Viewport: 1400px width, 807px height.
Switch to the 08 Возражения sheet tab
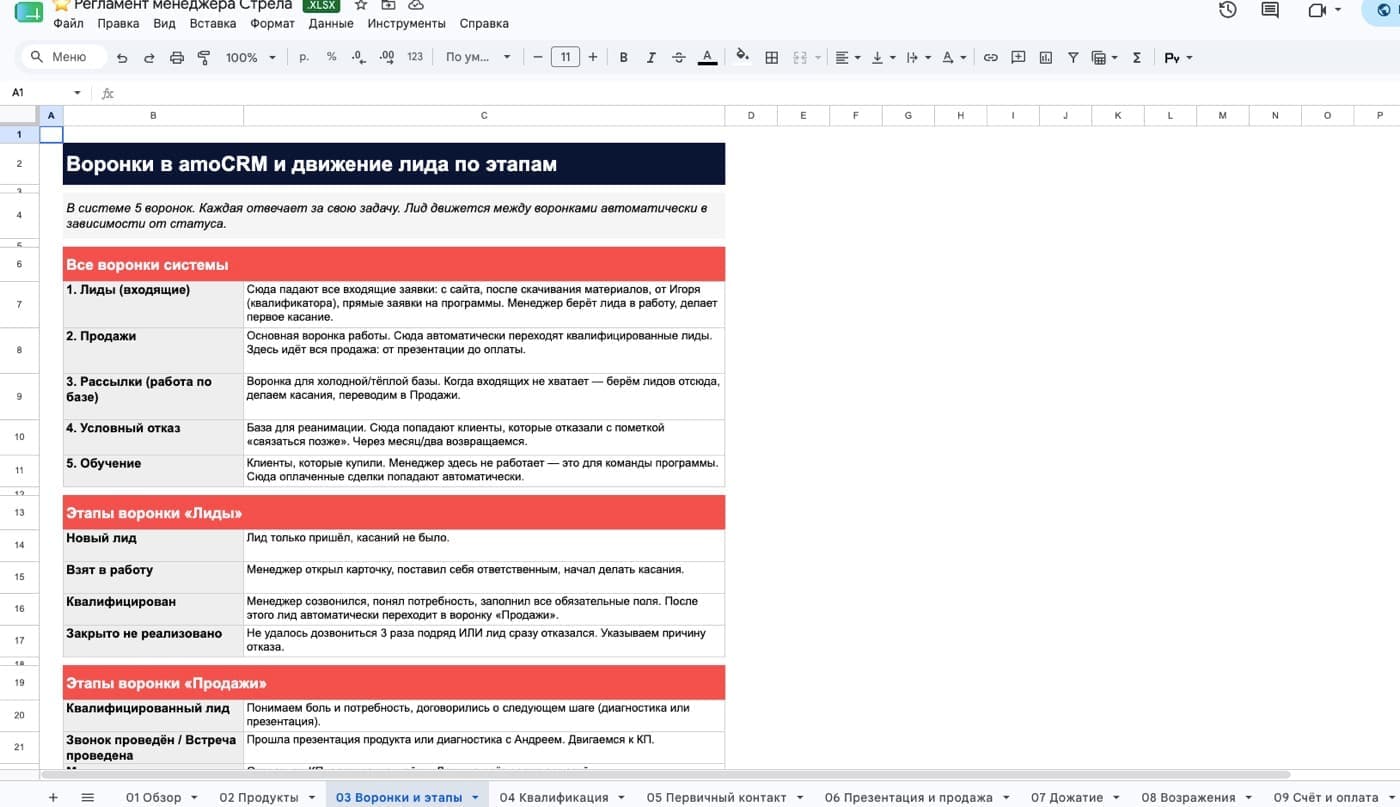[x=1188, y=797]
